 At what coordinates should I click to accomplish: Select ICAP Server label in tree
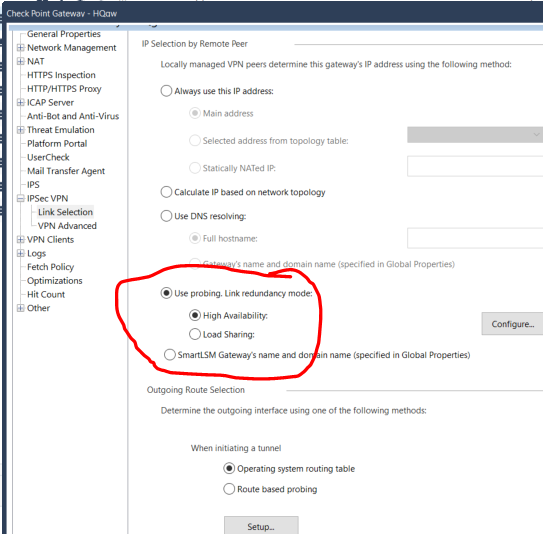(x=51, y=103)
